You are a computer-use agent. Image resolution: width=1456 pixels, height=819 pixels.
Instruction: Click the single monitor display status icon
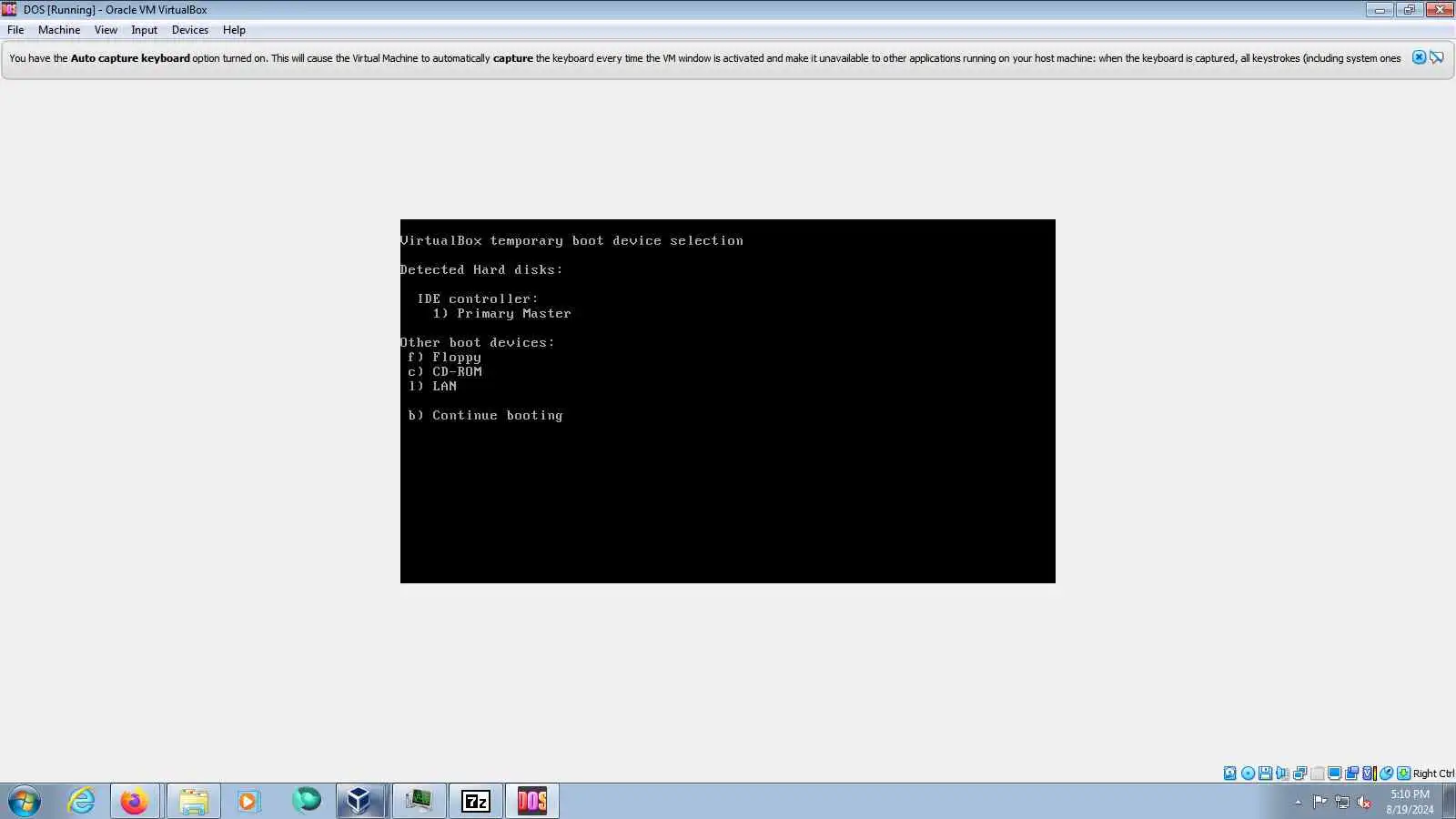(1334, 773)
